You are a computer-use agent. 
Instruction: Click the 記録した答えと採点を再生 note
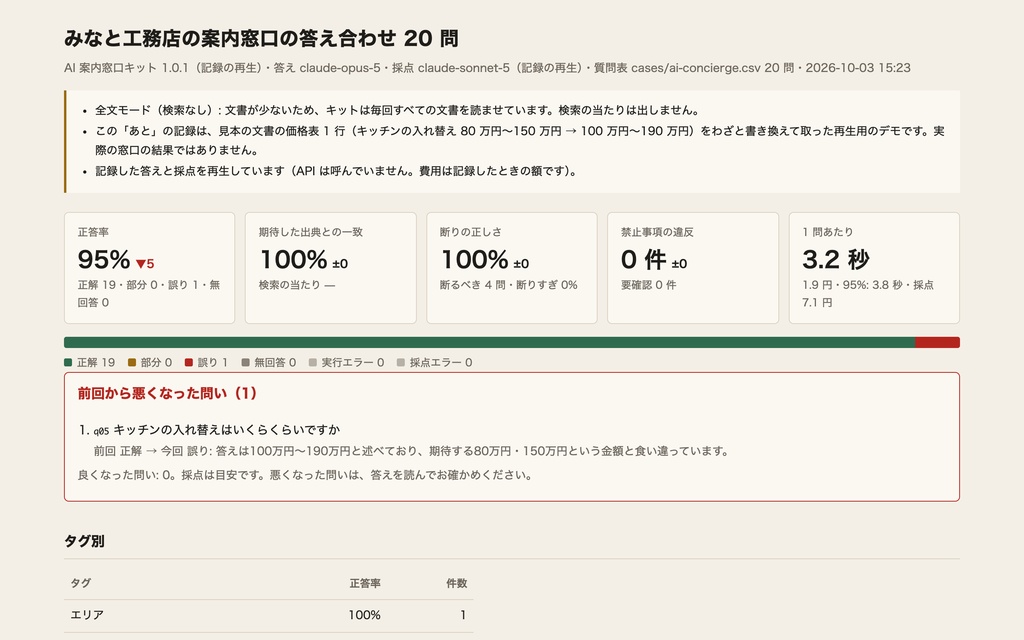(x=337, y=171)
